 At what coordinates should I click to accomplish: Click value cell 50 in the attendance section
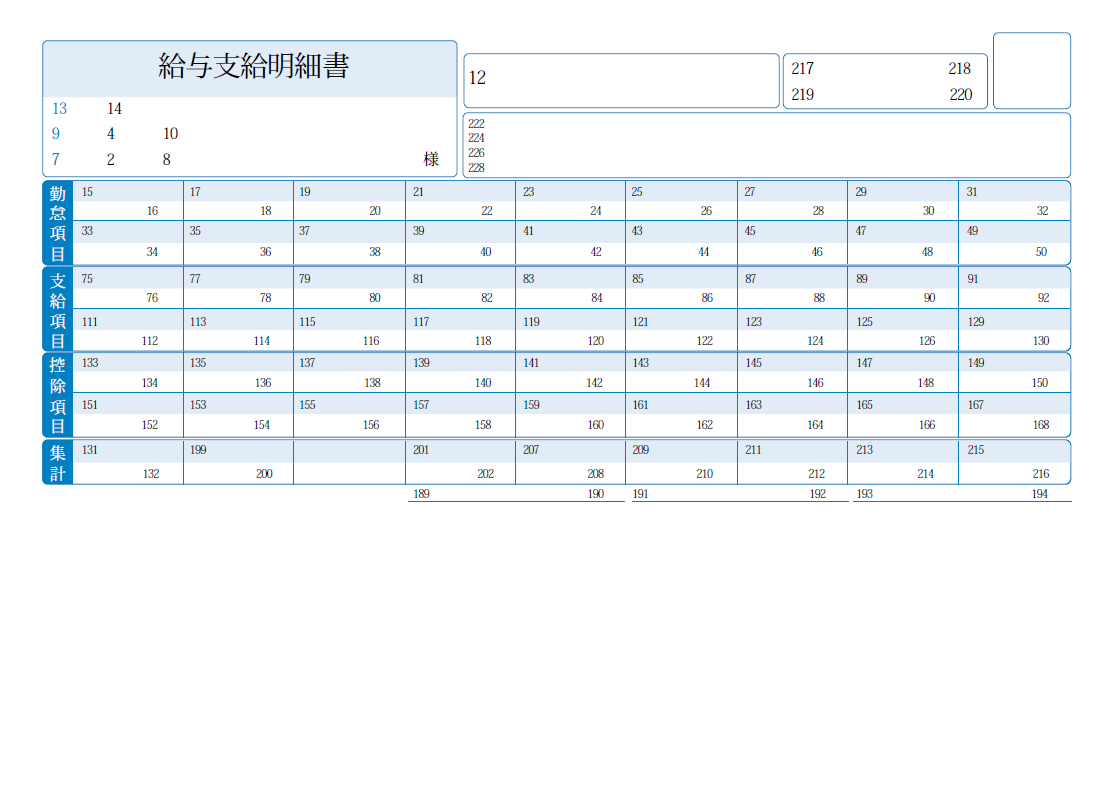click(x=1041, y=252)
